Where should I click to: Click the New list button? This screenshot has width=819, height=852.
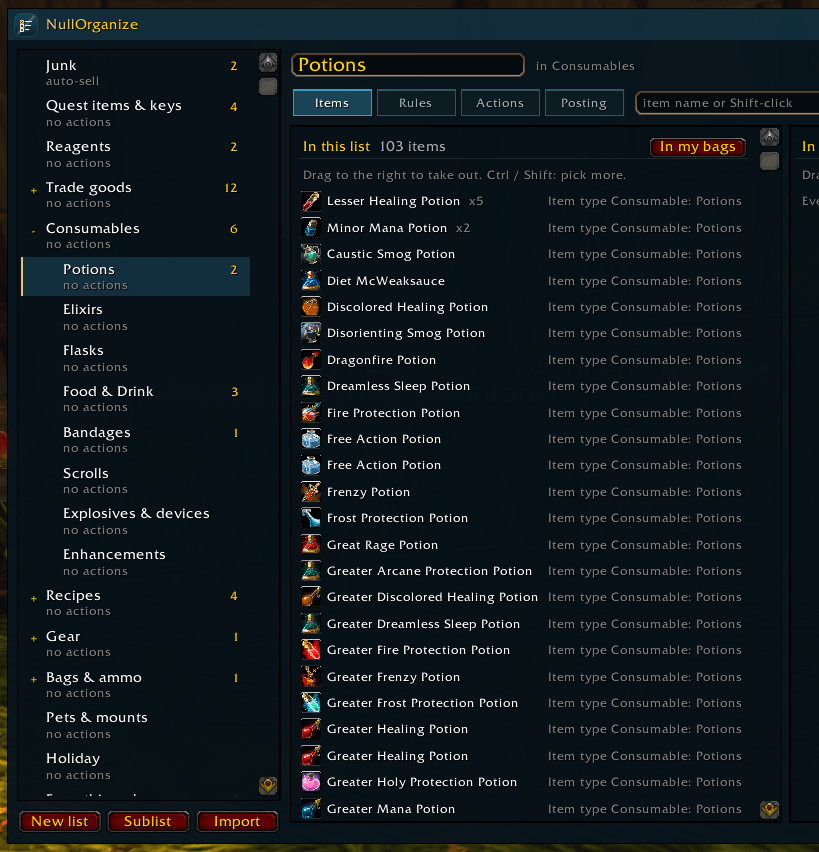point(60,821)
